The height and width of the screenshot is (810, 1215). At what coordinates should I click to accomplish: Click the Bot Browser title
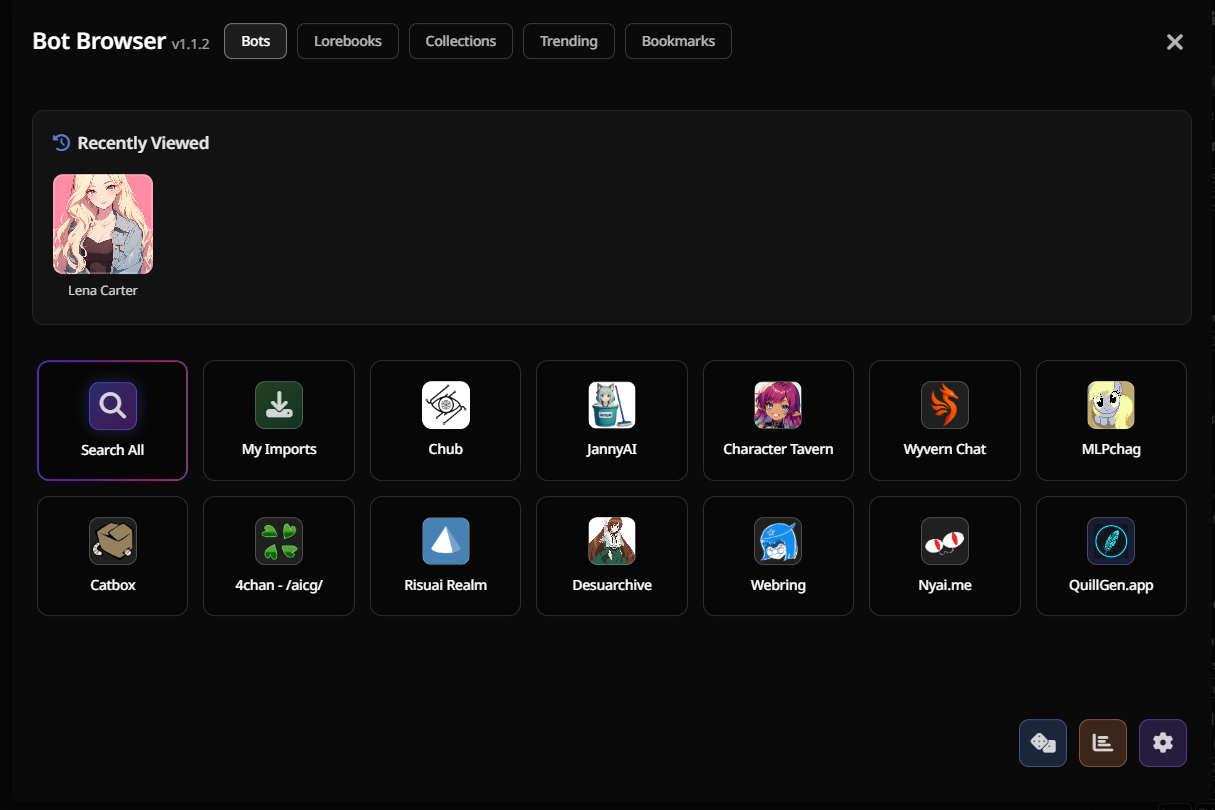[99, 41]
